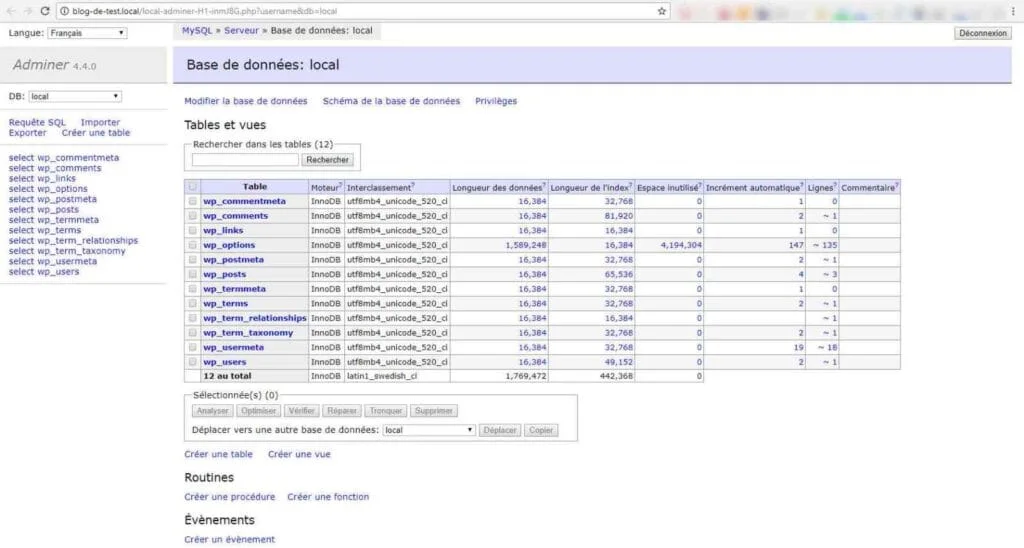Screen dimensions: 1024x548
Task: Open the move-to database dropdown
Action: pos(429,430)
